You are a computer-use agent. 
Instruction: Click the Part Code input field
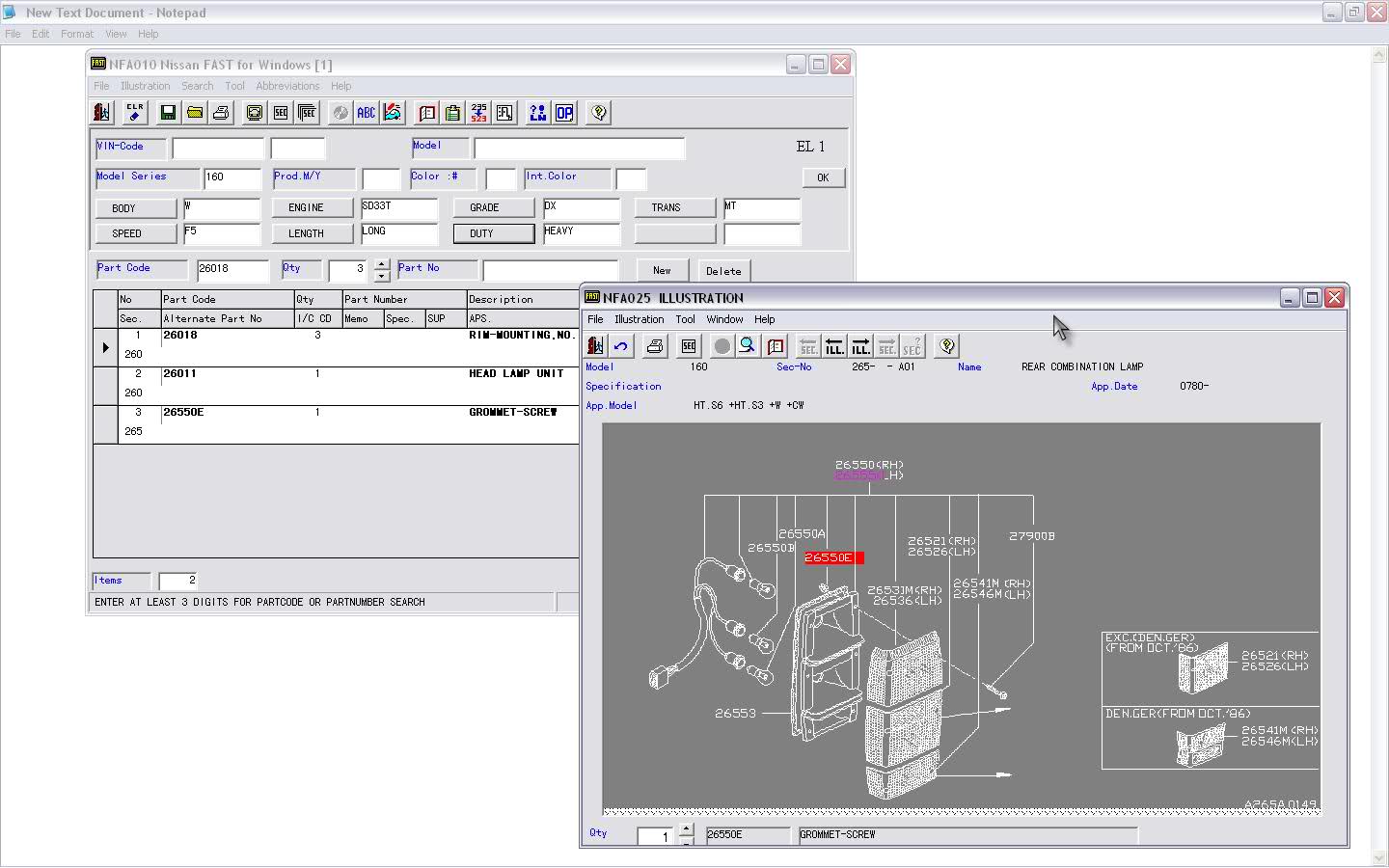tap(232, 270)
